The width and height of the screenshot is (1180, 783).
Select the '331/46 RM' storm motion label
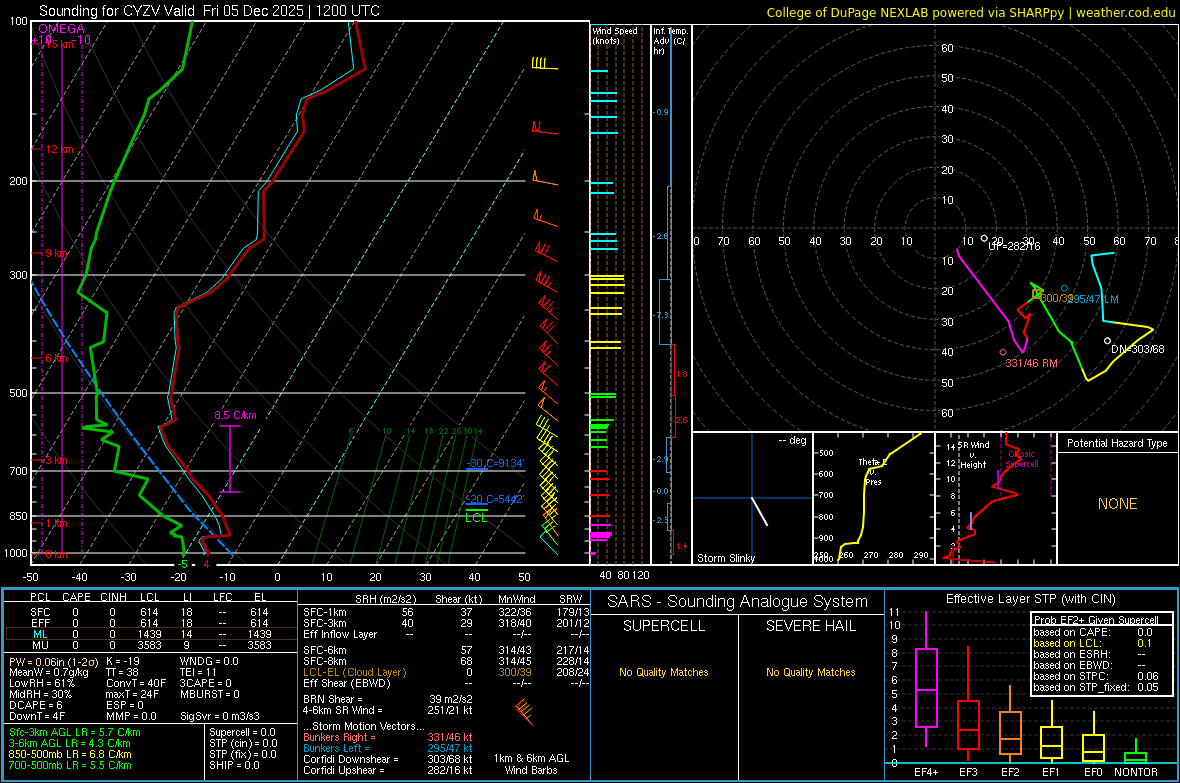coord(1032,363)
